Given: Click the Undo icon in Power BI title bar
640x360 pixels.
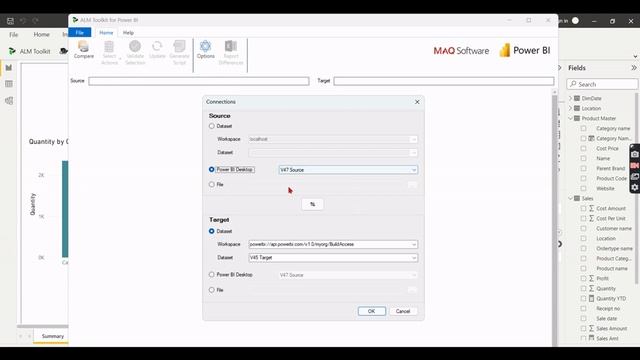Looking at the screenshot, I should coord(23,20).
